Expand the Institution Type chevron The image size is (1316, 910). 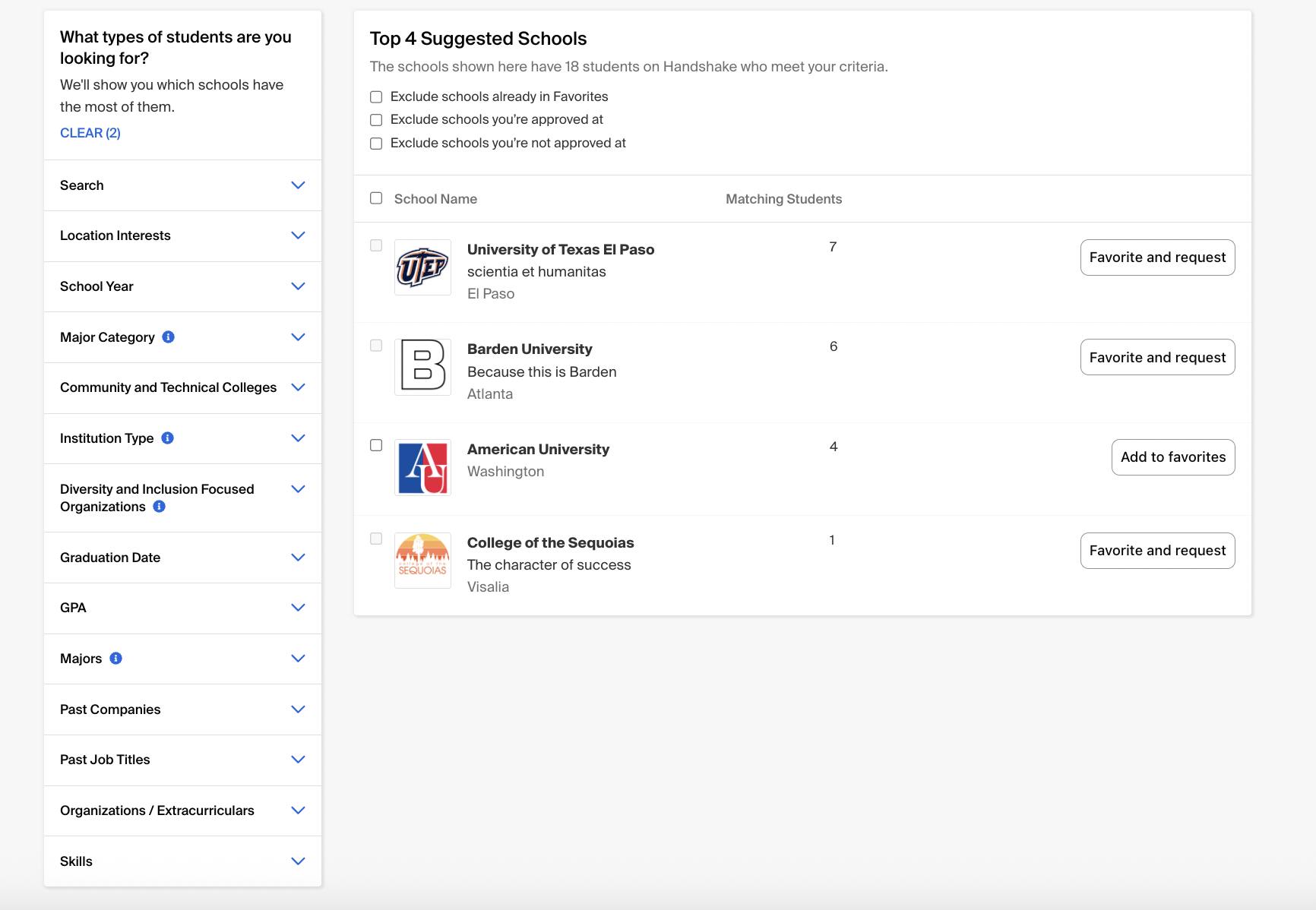click(x=298, y=438)
